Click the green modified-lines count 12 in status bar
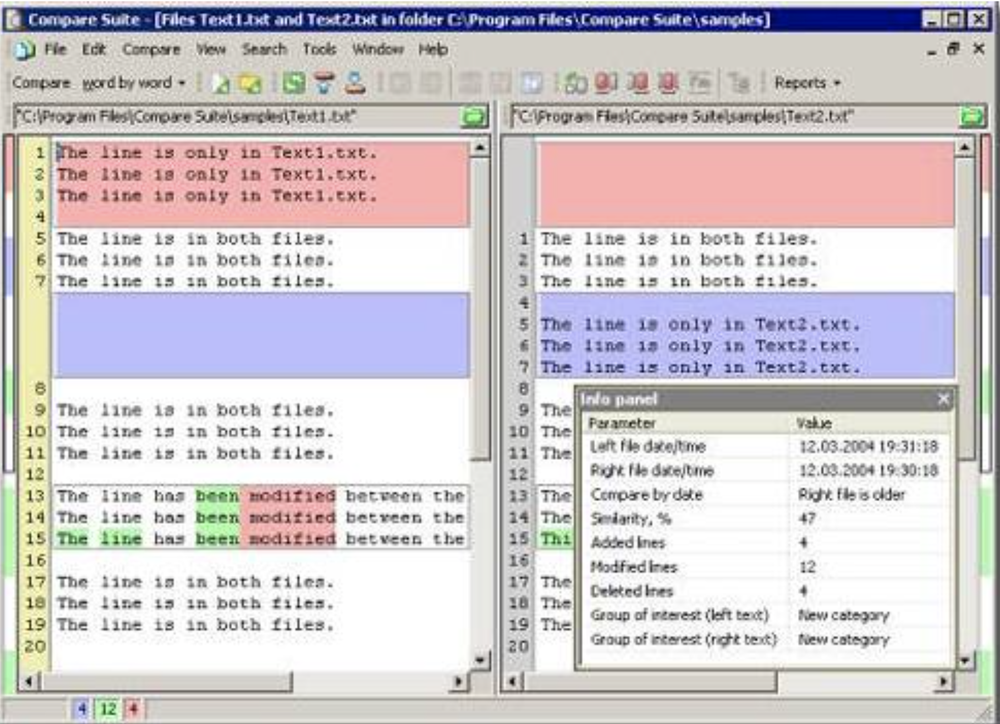 [107, 709]
